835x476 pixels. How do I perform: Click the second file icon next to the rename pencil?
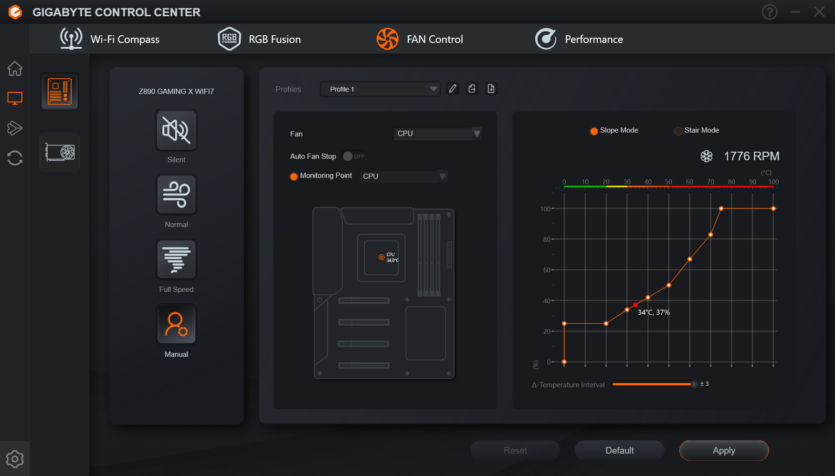pyautogui.click(x=491, y=89)
